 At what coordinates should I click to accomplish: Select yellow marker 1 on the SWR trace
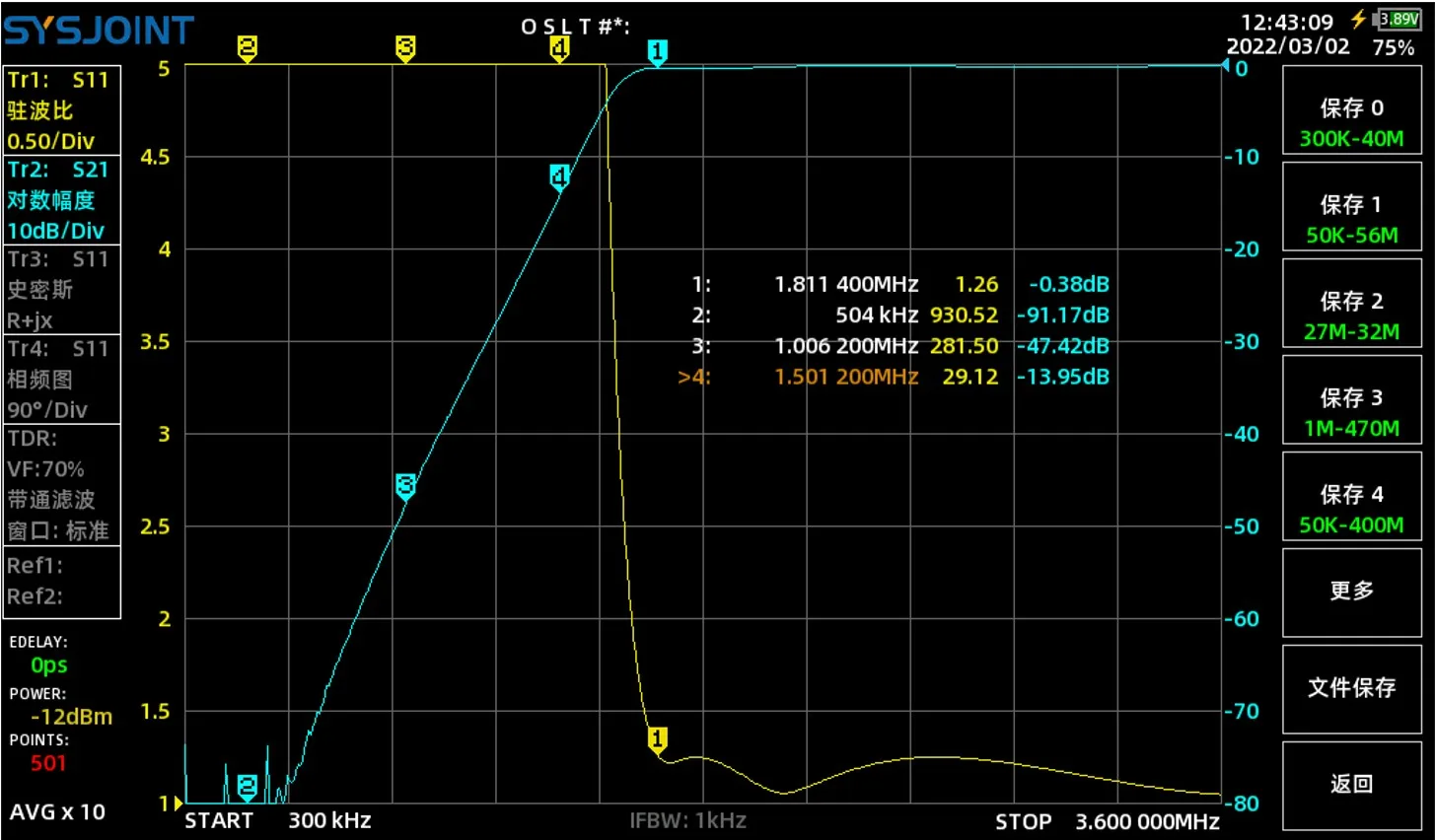[658, 739]
